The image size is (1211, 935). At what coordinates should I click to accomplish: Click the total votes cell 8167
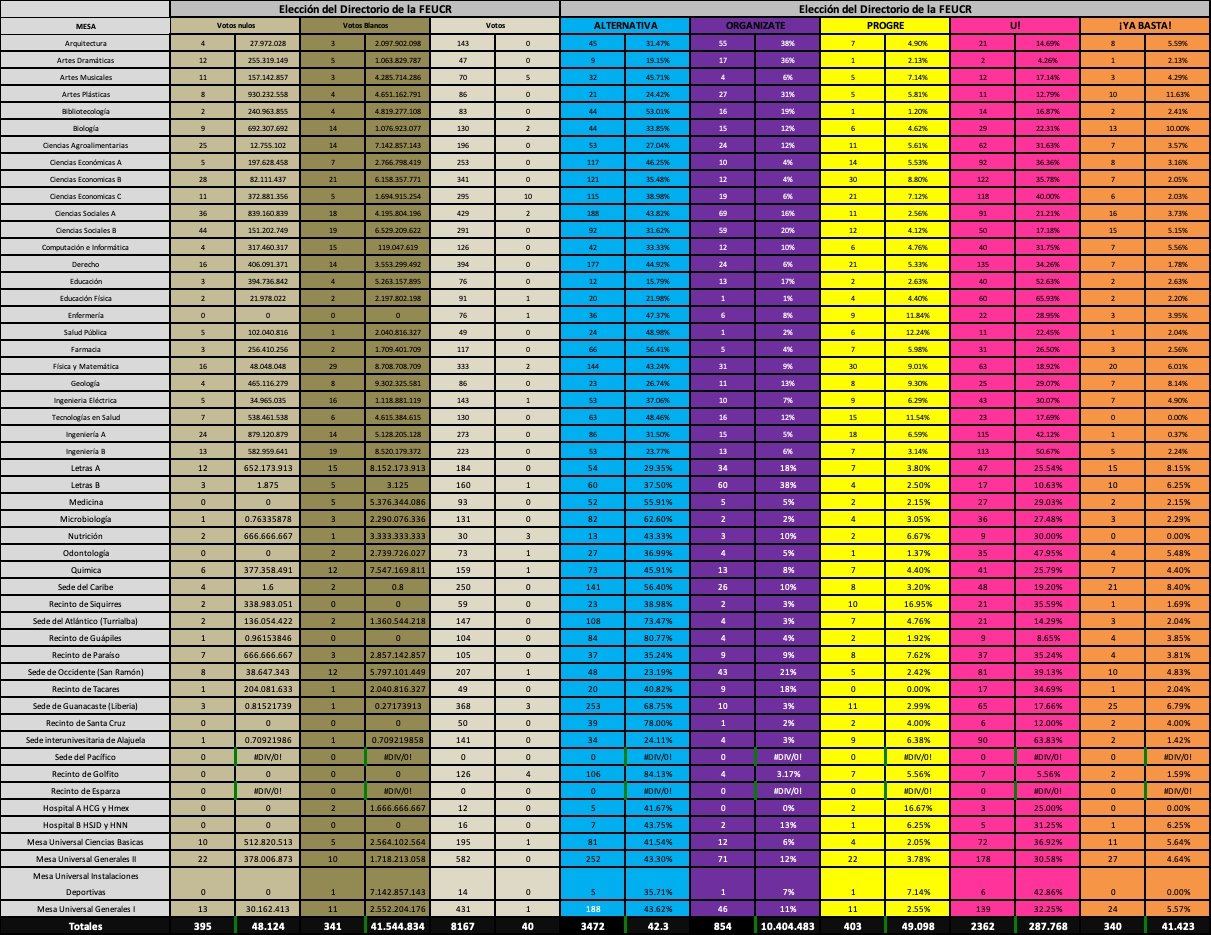(463, 926)
